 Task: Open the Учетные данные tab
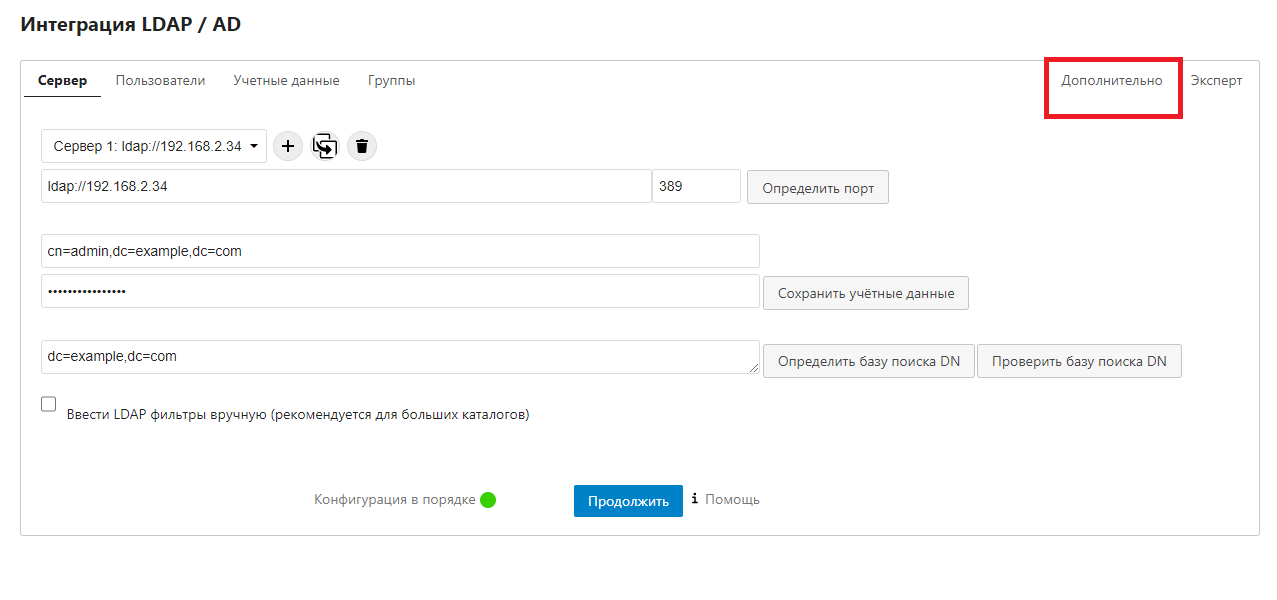(x=286, y=81)
